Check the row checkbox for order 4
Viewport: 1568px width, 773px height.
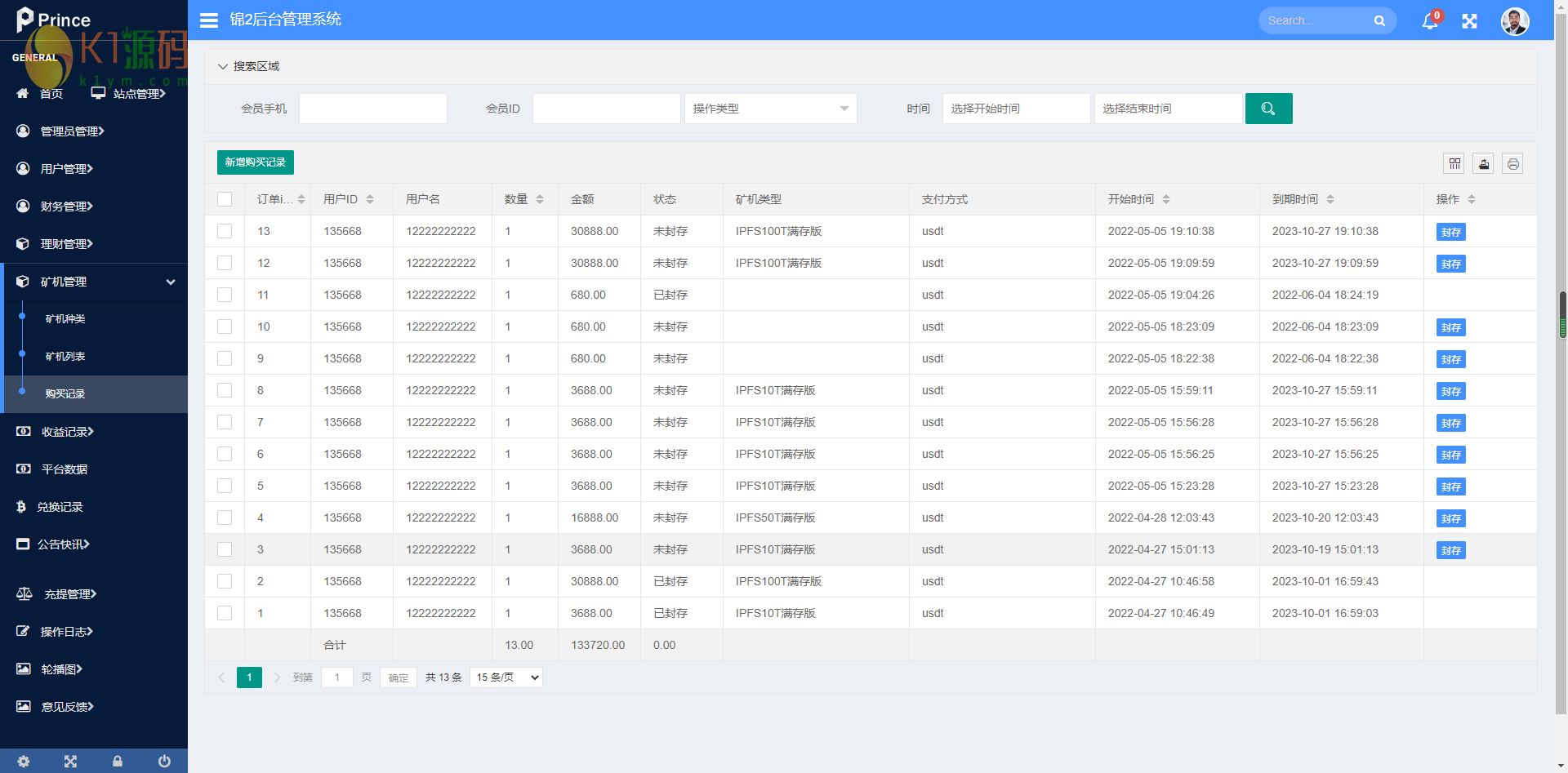point(225,518)
